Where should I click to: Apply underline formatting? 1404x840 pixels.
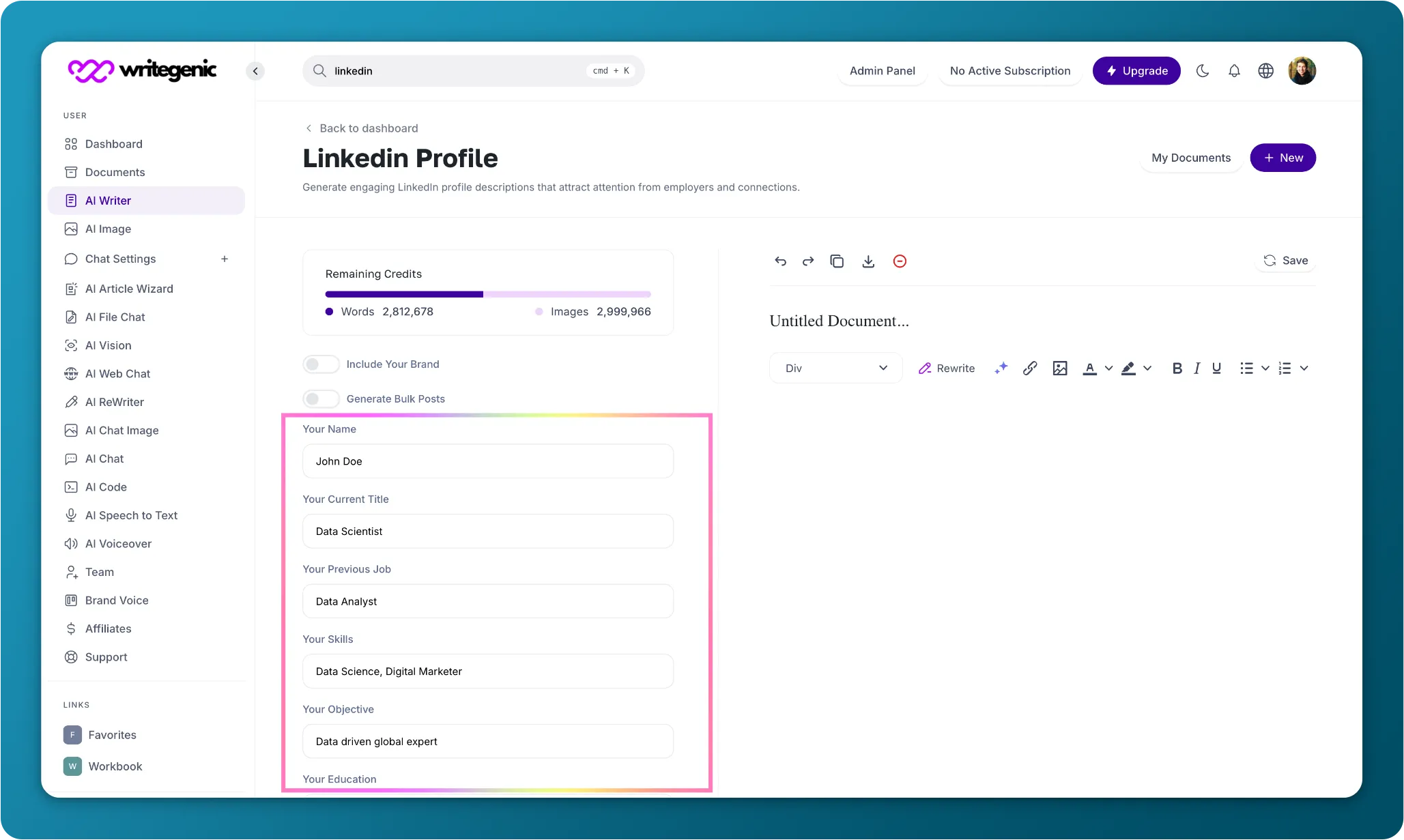(1216, 368)
